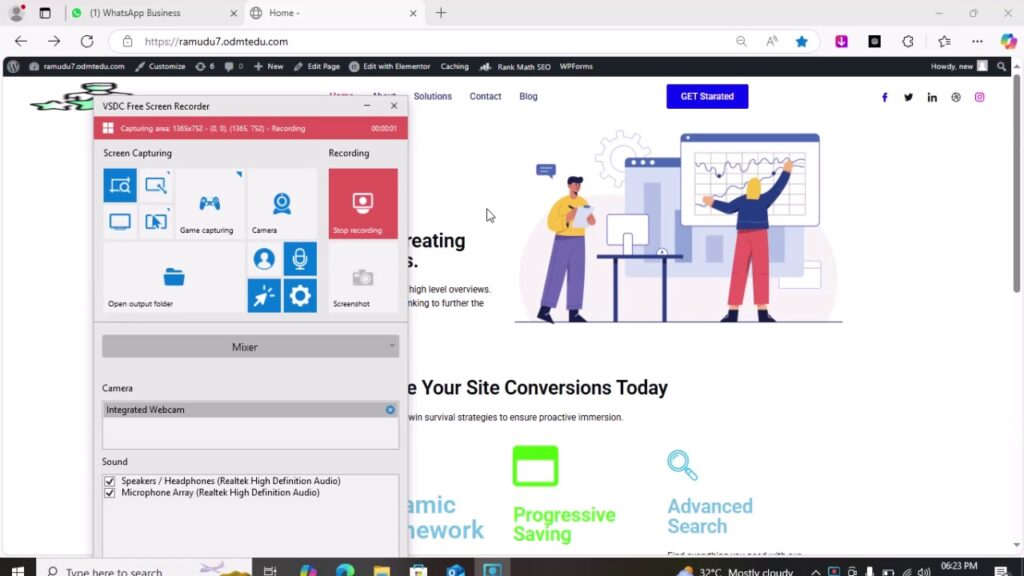Click Edit with Elementor link
The height and width of the screenshot is (576, 1024).
[x=390, y=66]
